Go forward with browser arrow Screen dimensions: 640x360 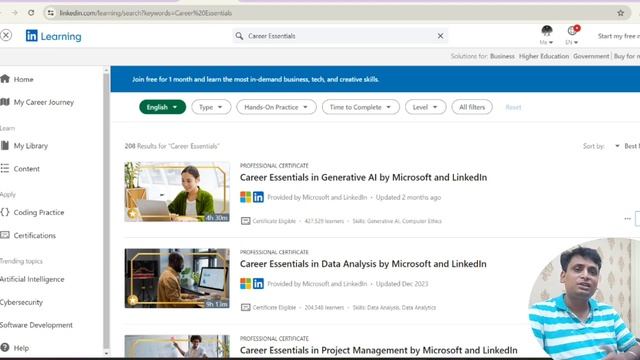(x=15, y=13)
